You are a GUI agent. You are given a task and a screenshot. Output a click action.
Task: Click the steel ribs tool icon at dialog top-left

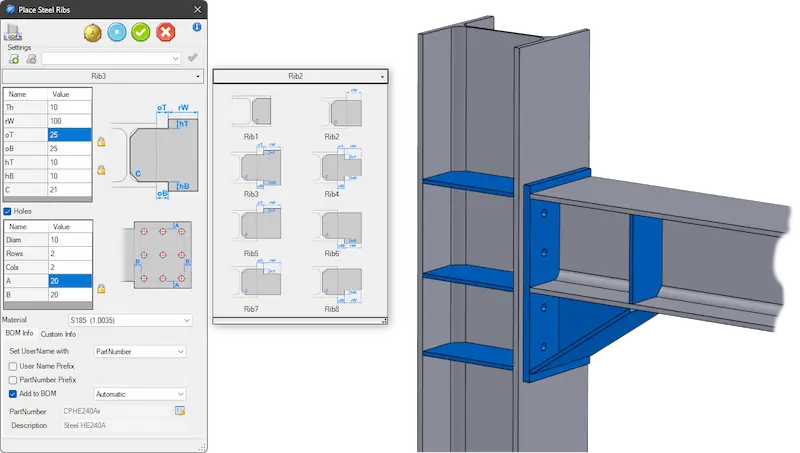coord(13,32)
